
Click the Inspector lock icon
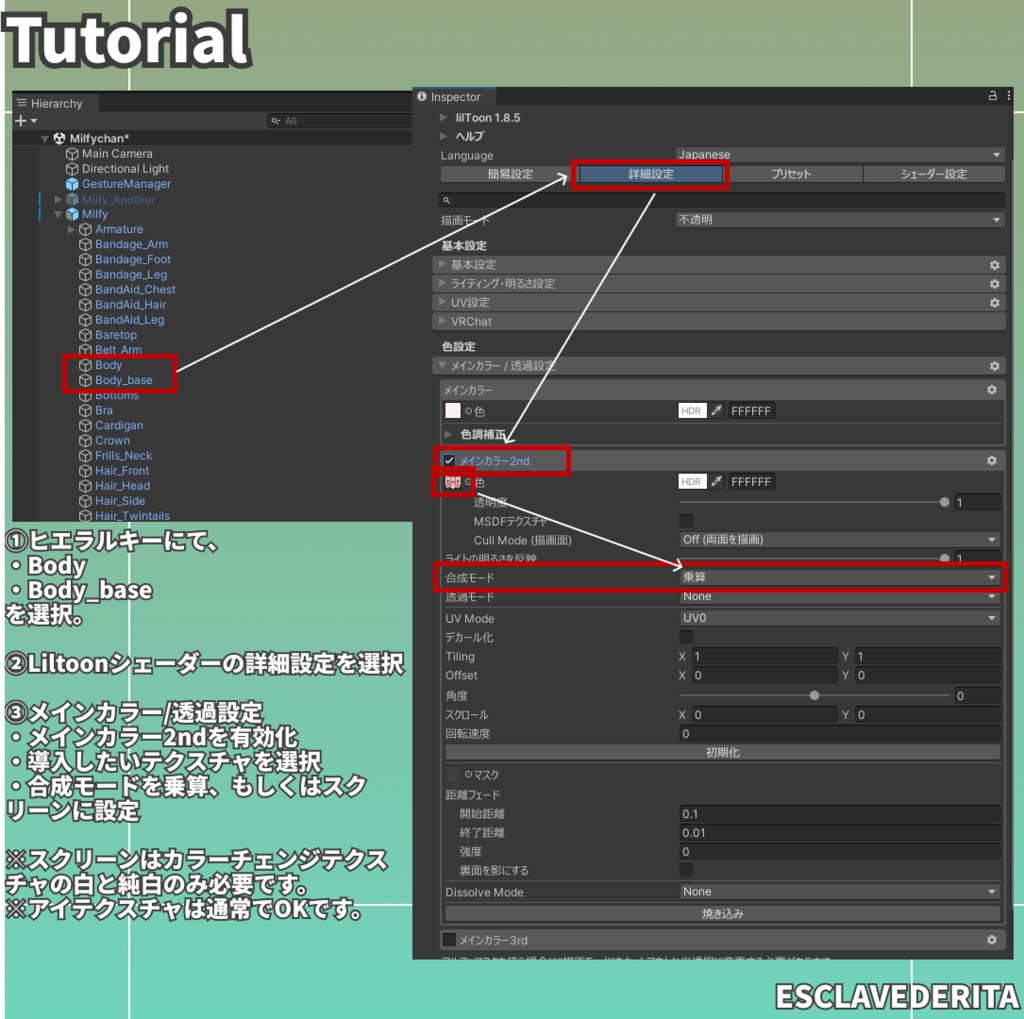click(992, 95)
